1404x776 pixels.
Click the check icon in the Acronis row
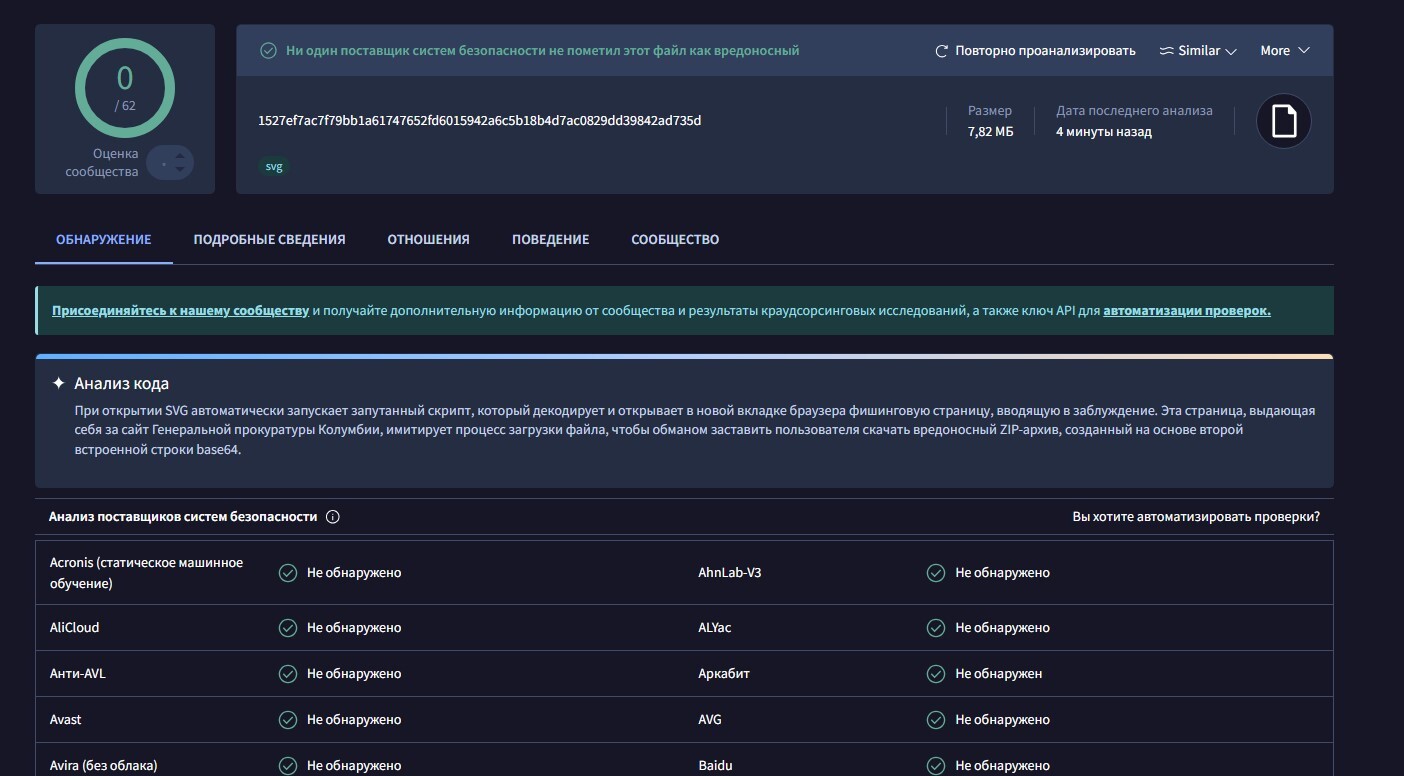(x=288, y=573)
